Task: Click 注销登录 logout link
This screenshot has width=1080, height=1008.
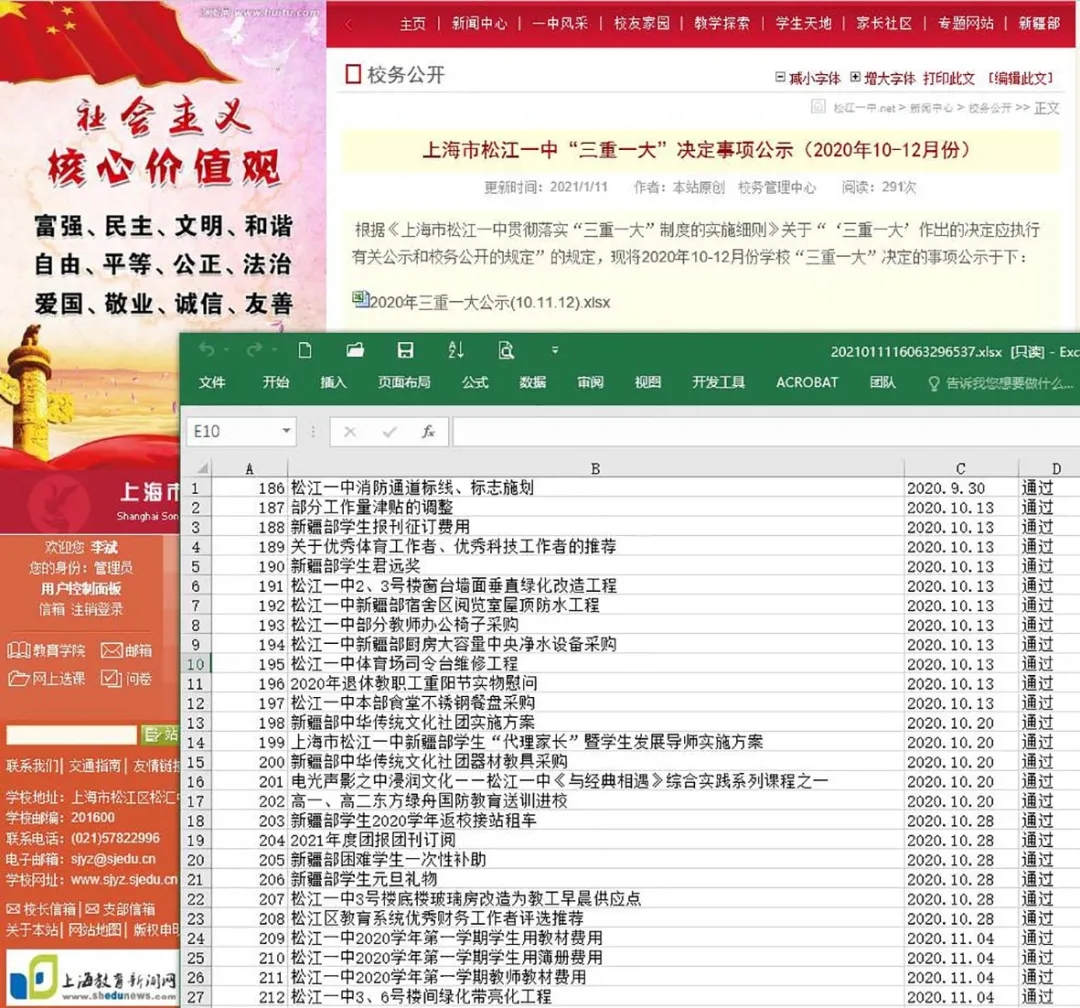Action: pyautogui.click(x=97, y=609)
